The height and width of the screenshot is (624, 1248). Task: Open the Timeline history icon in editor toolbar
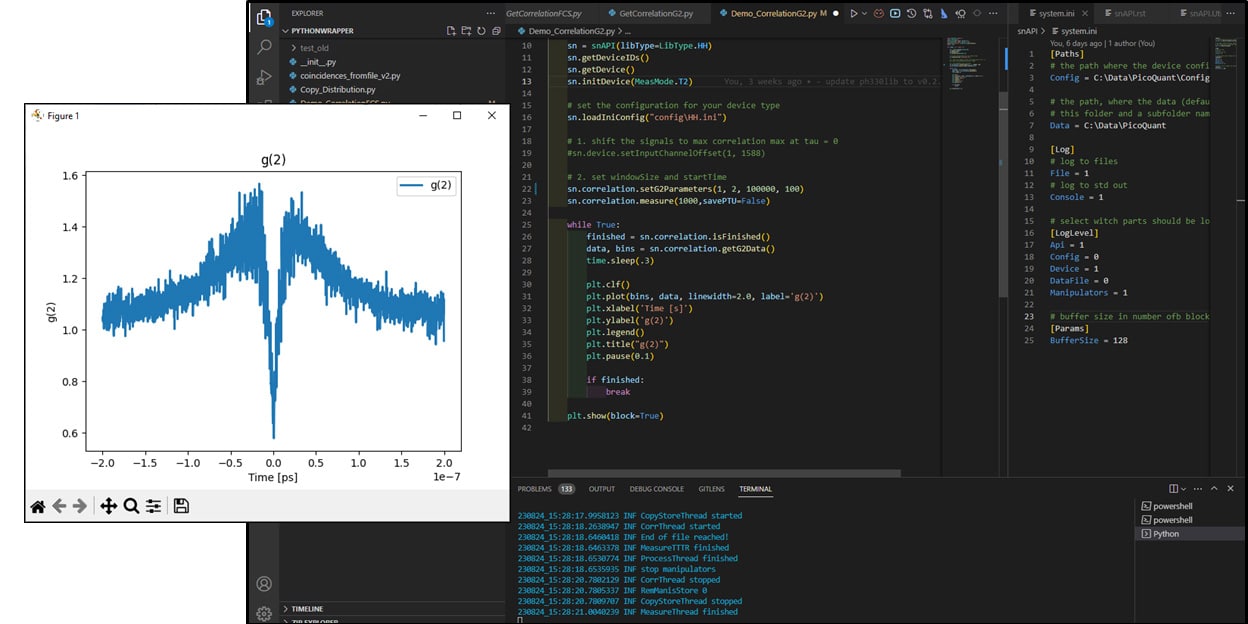[911, 13]
